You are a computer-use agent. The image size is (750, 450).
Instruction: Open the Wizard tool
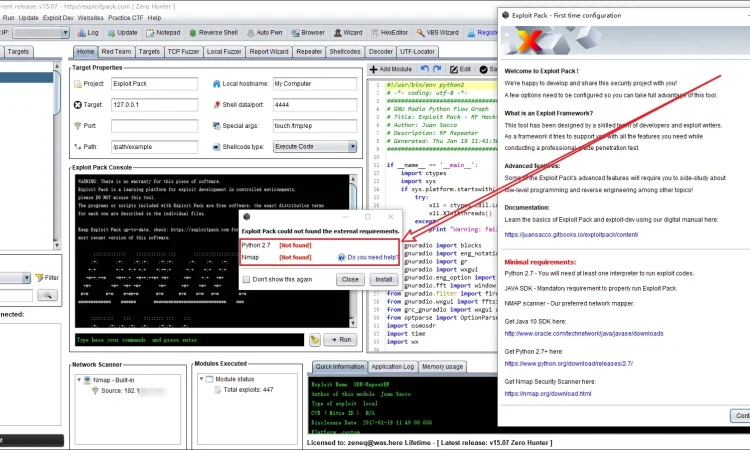pos(348,33)
